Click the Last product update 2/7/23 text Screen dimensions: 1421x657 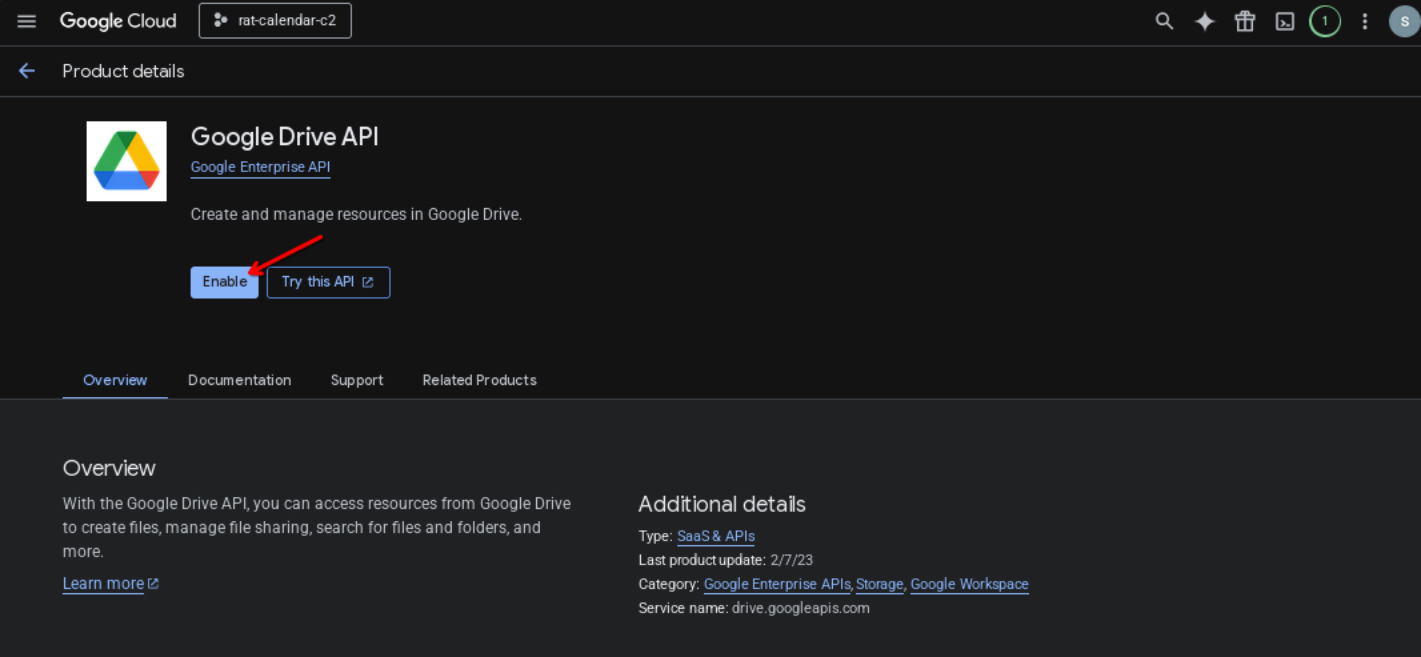coord(726,560)
